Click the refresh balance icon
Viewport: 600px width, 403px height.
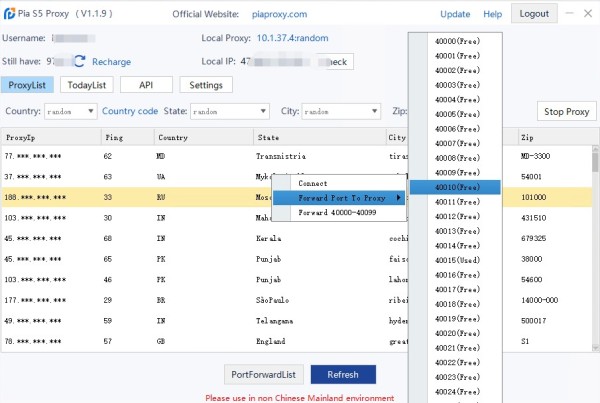click(x=80, y=61)
